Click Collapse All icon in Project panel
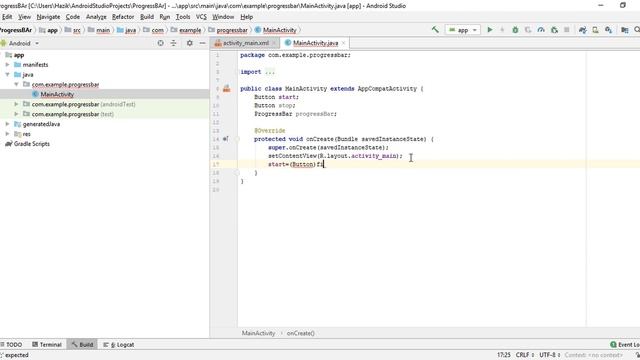This screenshot has width=640, height=360. pos(173,43)
